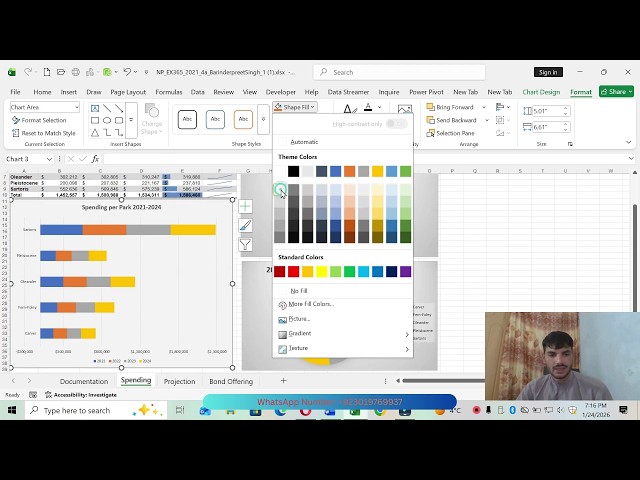Click the Chart Filters funnel button
Screen dimensions: 640x480
pos(245,244)
